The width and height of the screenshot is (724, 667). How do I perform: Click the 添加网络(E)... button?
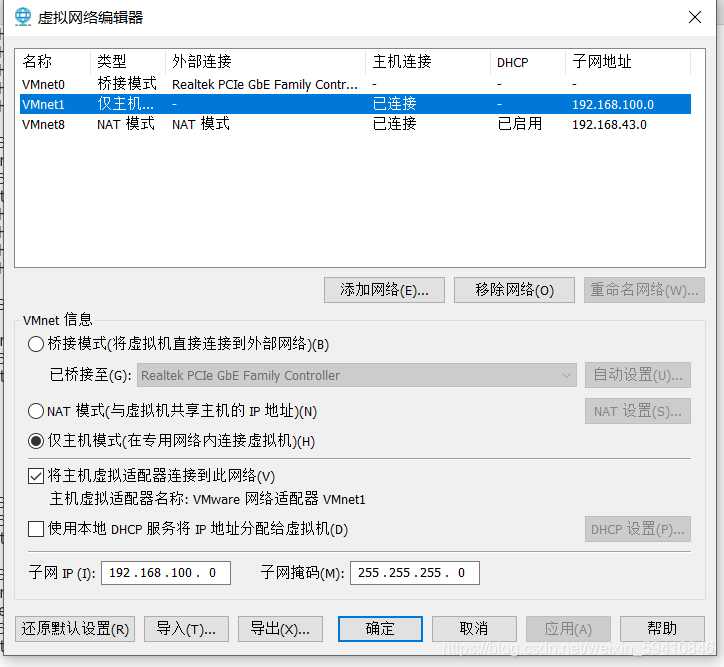pyautogui.click(x=384, y=290)
